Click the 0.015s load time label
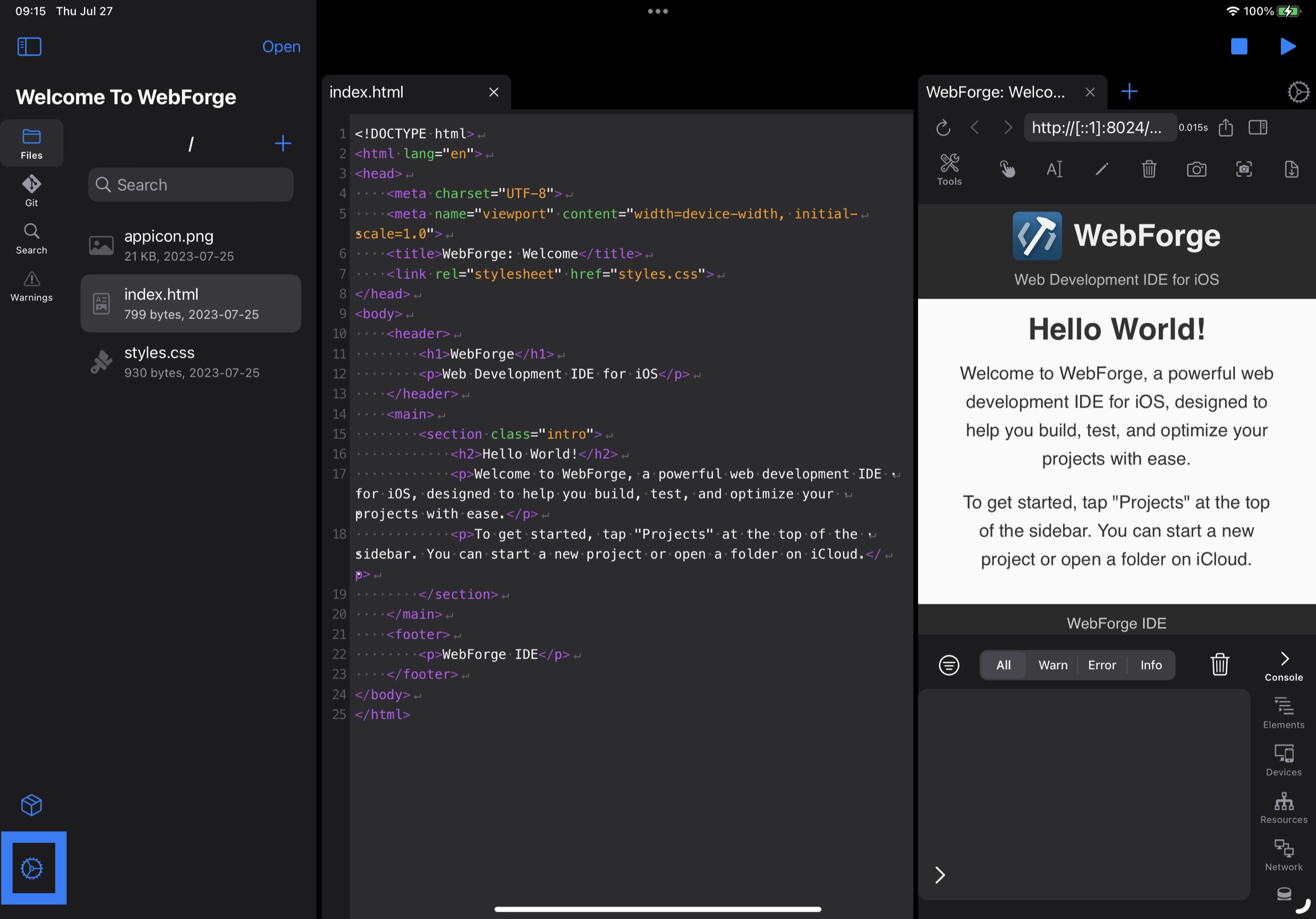This screenshot has width=1316, height=919. pos(1193,127)
